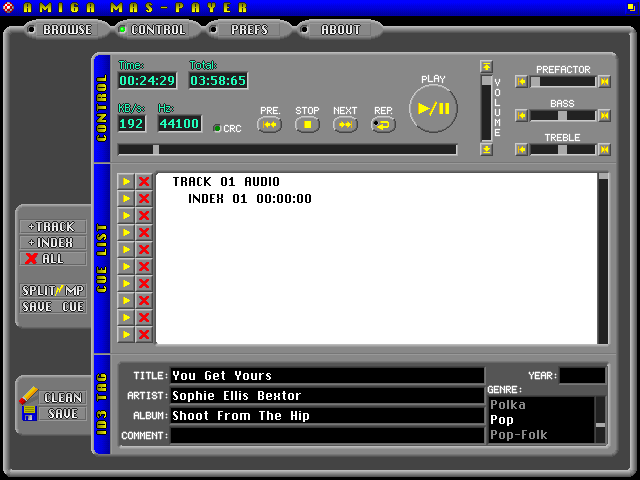Skip to the next track

[345, 125]
